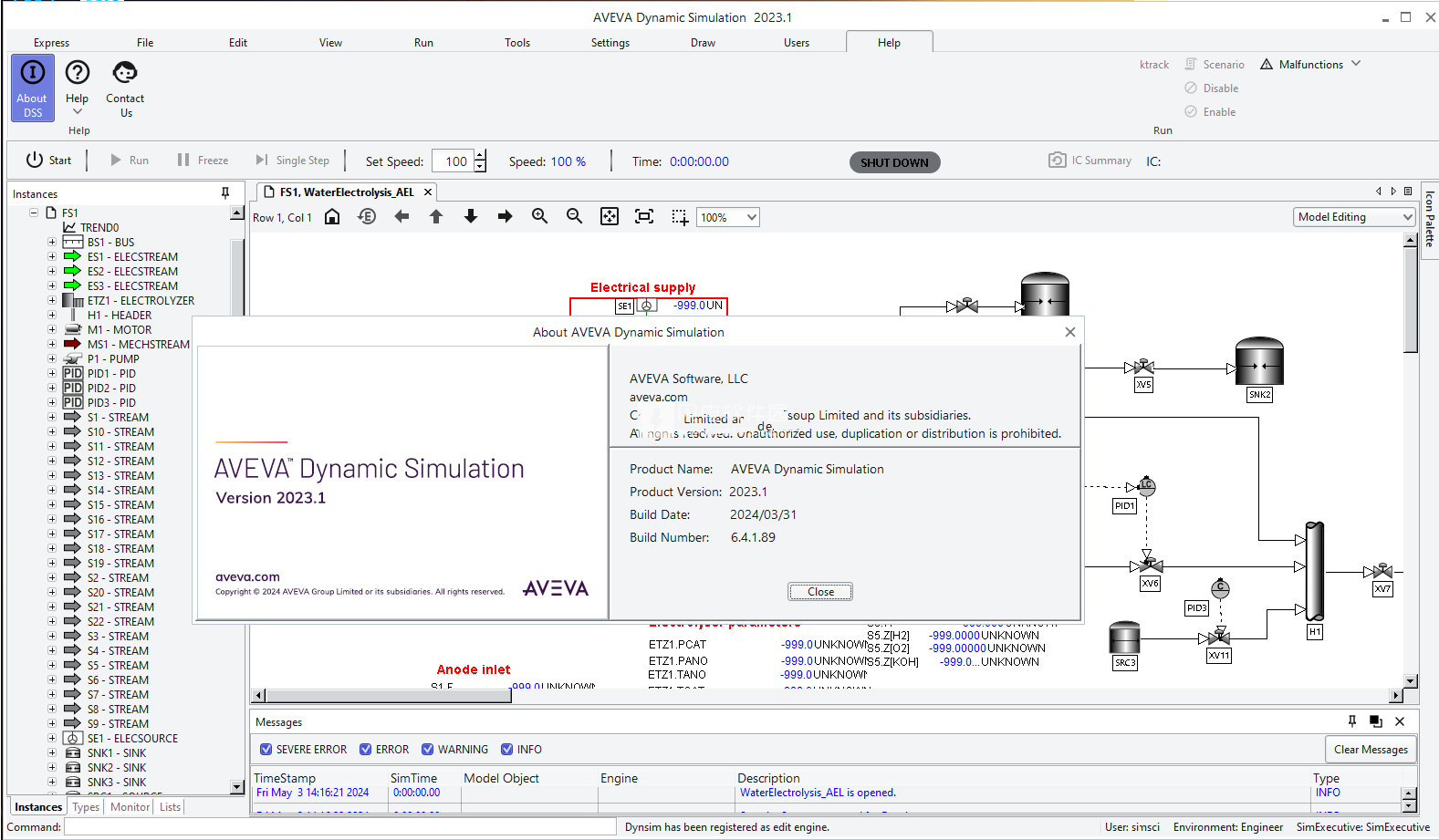The width and height of the screenshot is (1439, 840).
Task: Click the zoom to selection region icon
Action: coord(680,216)
